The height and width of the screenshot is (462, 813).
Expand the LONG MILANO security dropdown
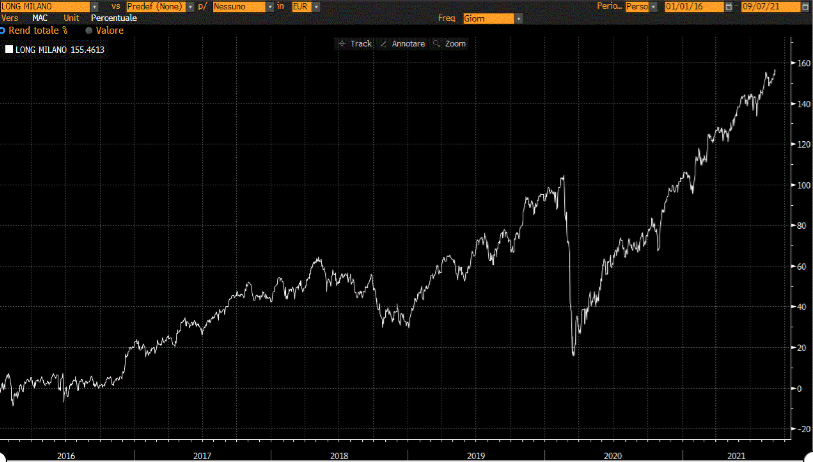(94, 6)
